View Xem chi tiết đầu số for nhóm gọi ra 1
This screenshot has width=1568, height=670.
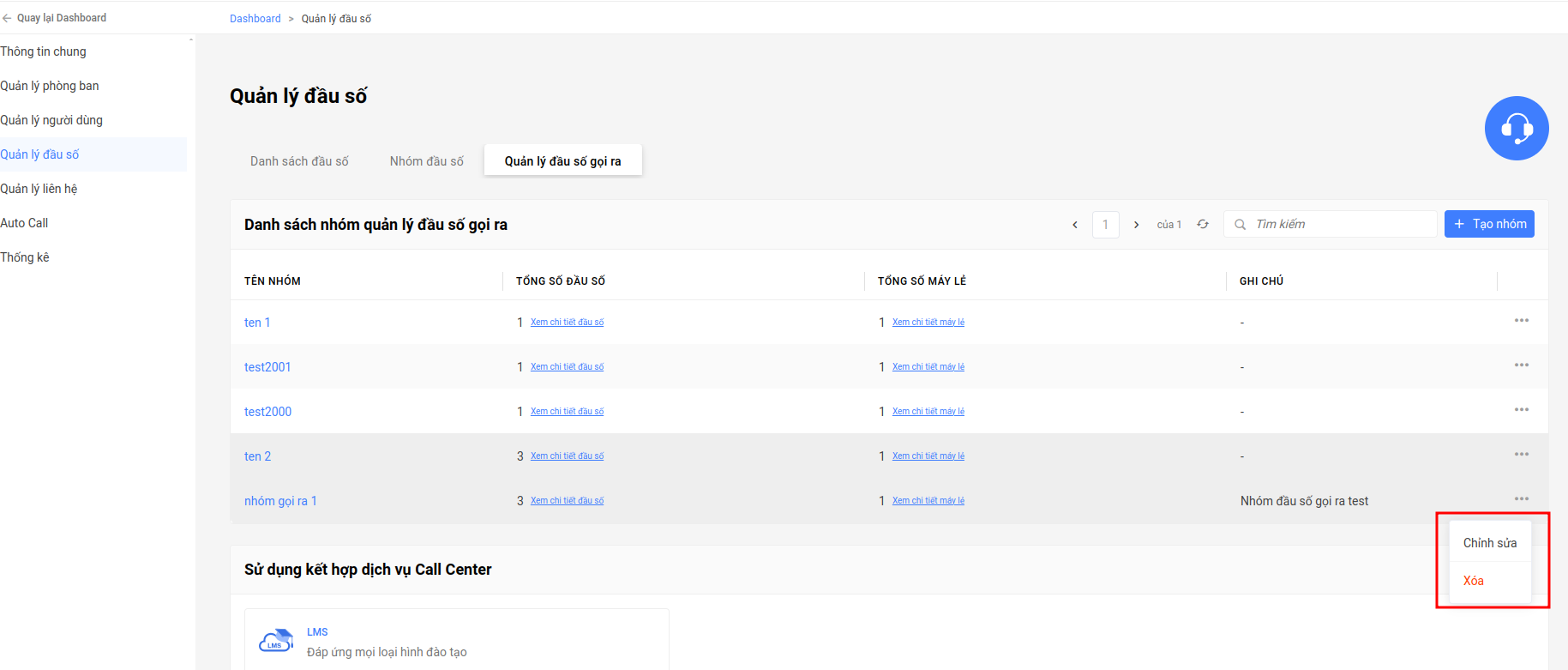pyautogui.click(x=567, y=501)
